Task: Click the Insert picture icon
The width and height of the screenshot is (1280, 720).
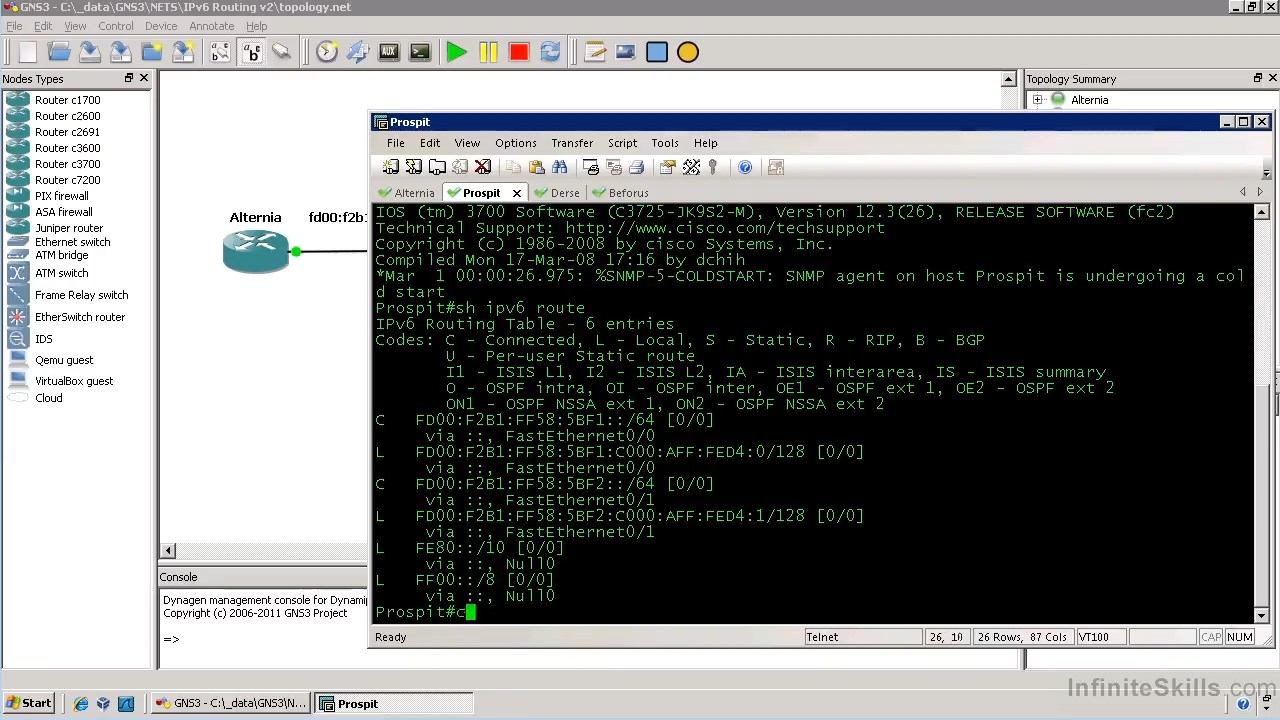Action: point(625,52)
